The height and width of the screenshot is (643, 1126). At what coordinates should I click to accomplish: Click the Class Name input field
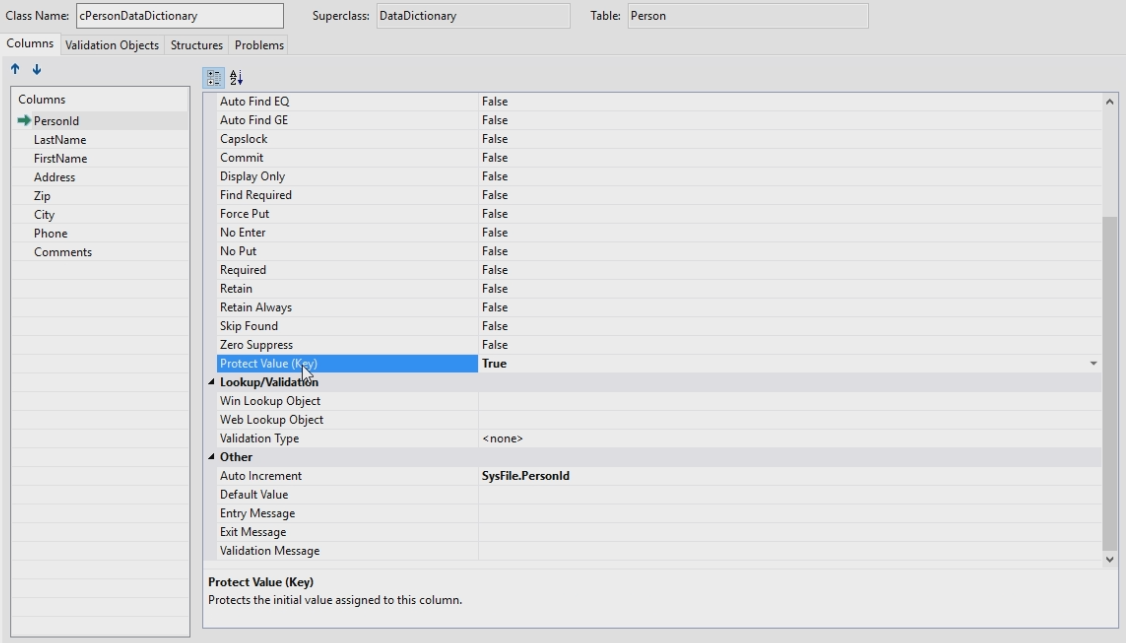pyautogui.click(x=178, y=16)
